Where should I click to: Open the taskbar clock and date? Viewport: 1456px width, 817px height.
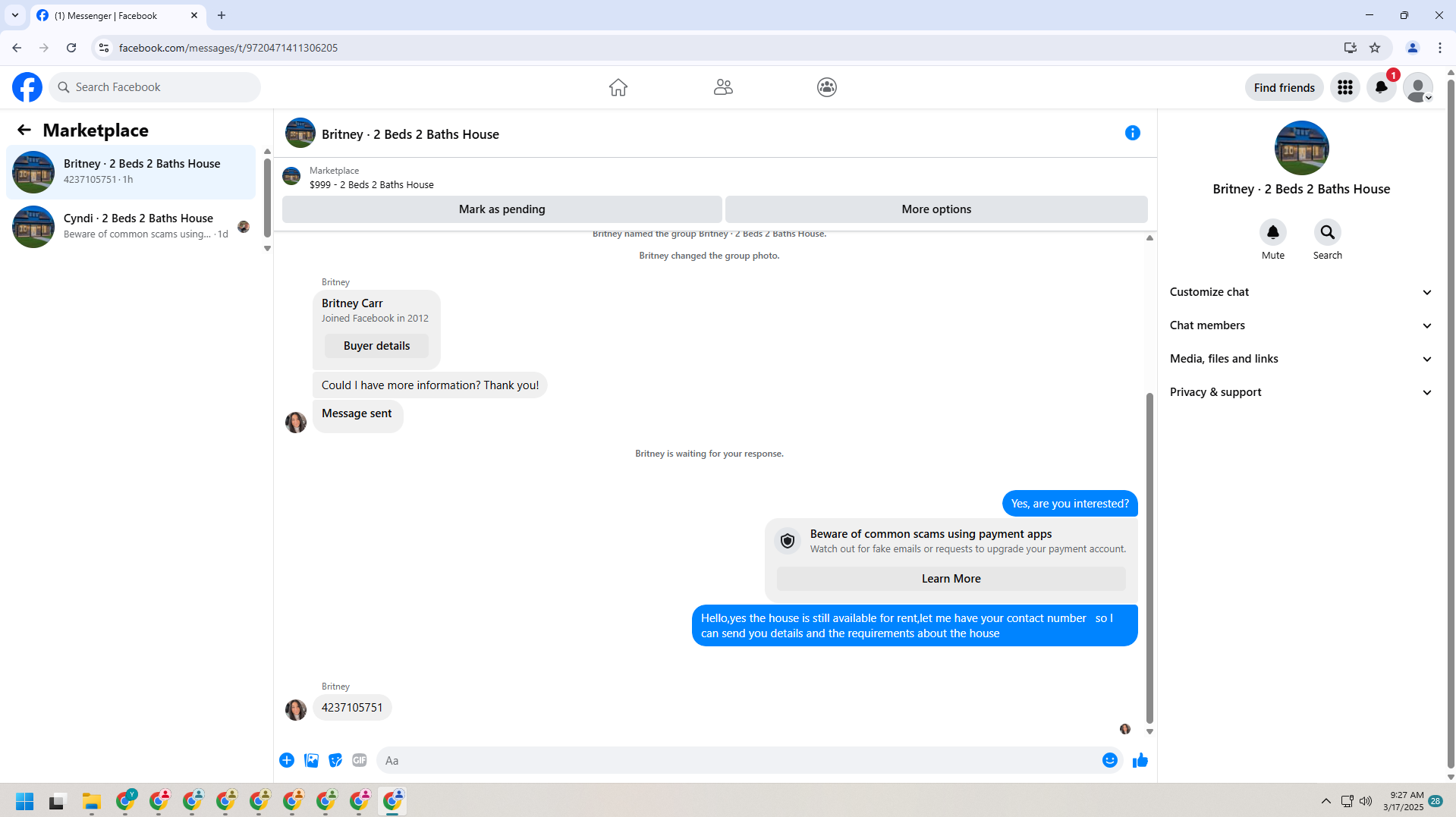pos(1403,801)
